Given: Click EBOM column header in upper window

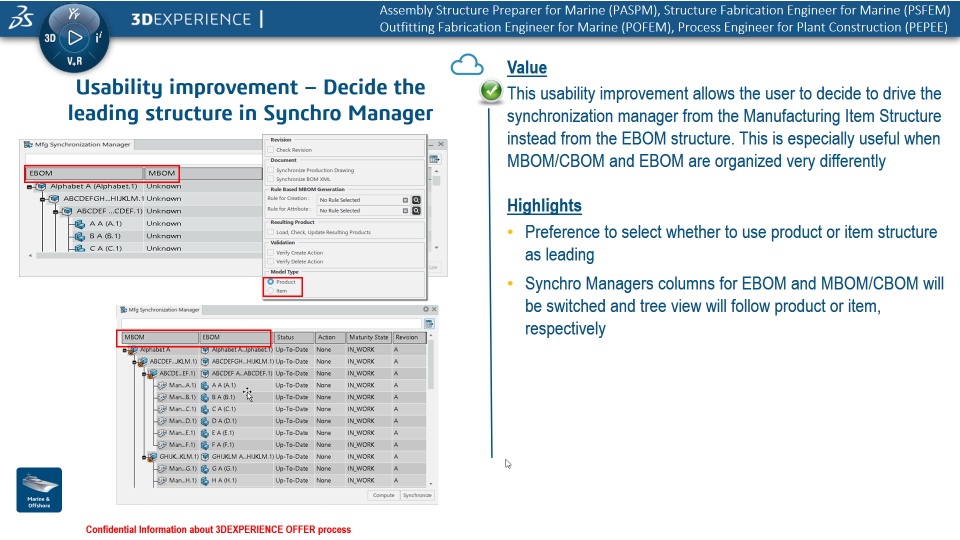Looking at the screenshot, I should tap(84, 173).
